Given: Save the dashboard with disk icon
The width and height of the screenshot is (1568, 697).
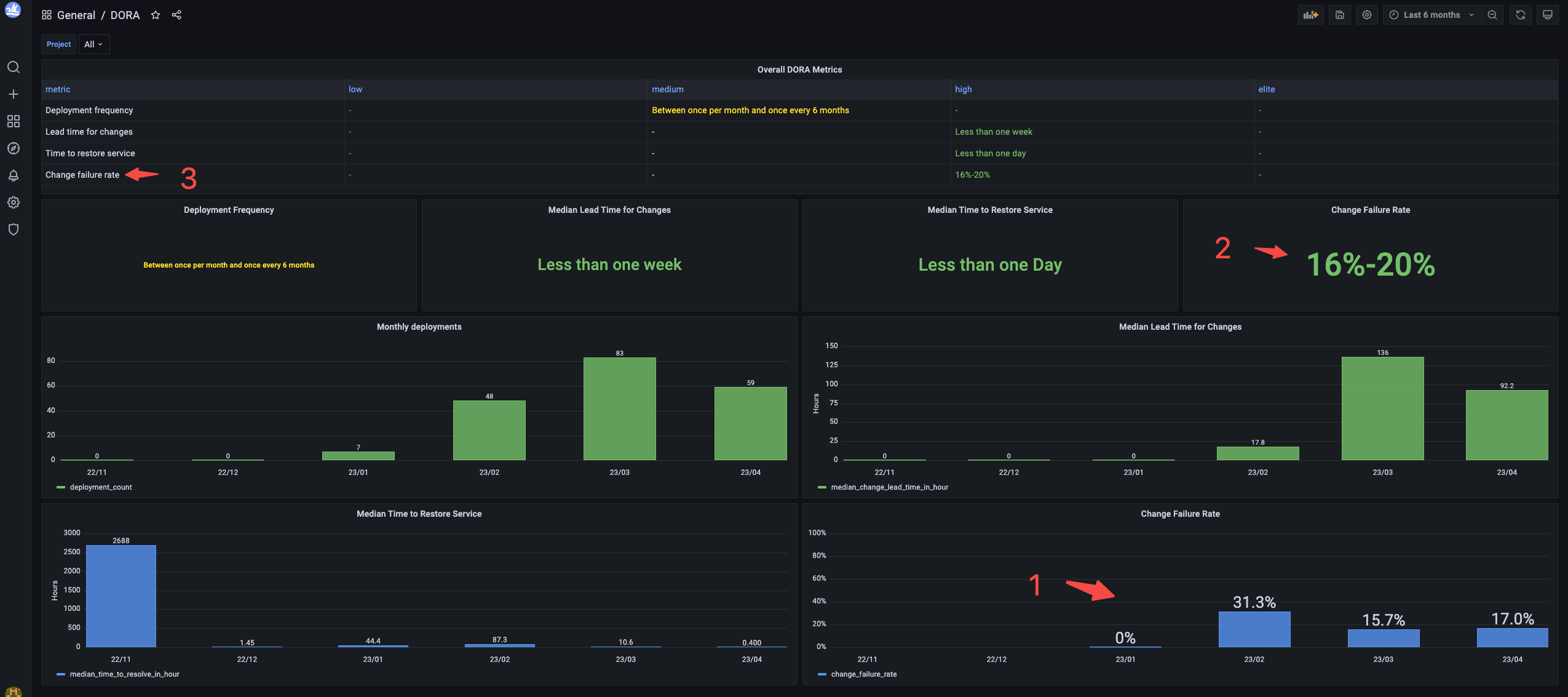Looking at the screenshot, I should pyautogui.click(x=1340, y=15).
